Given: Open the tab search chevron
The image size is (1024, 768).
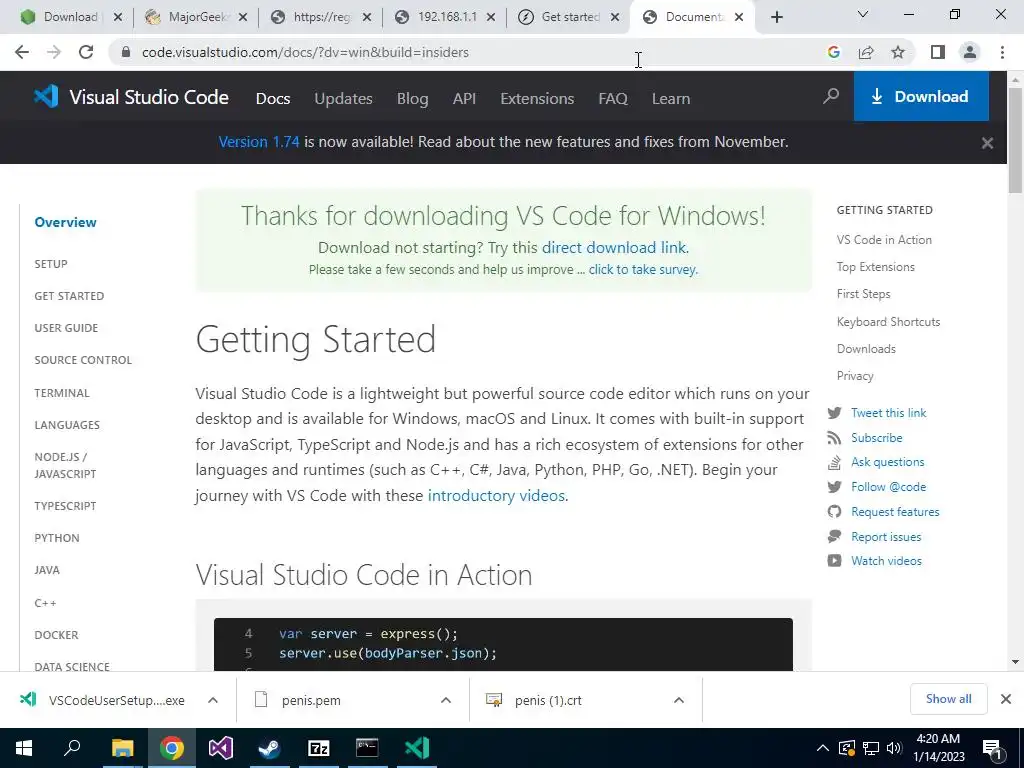Looking at the screenshot, I should tap(863, 14).
